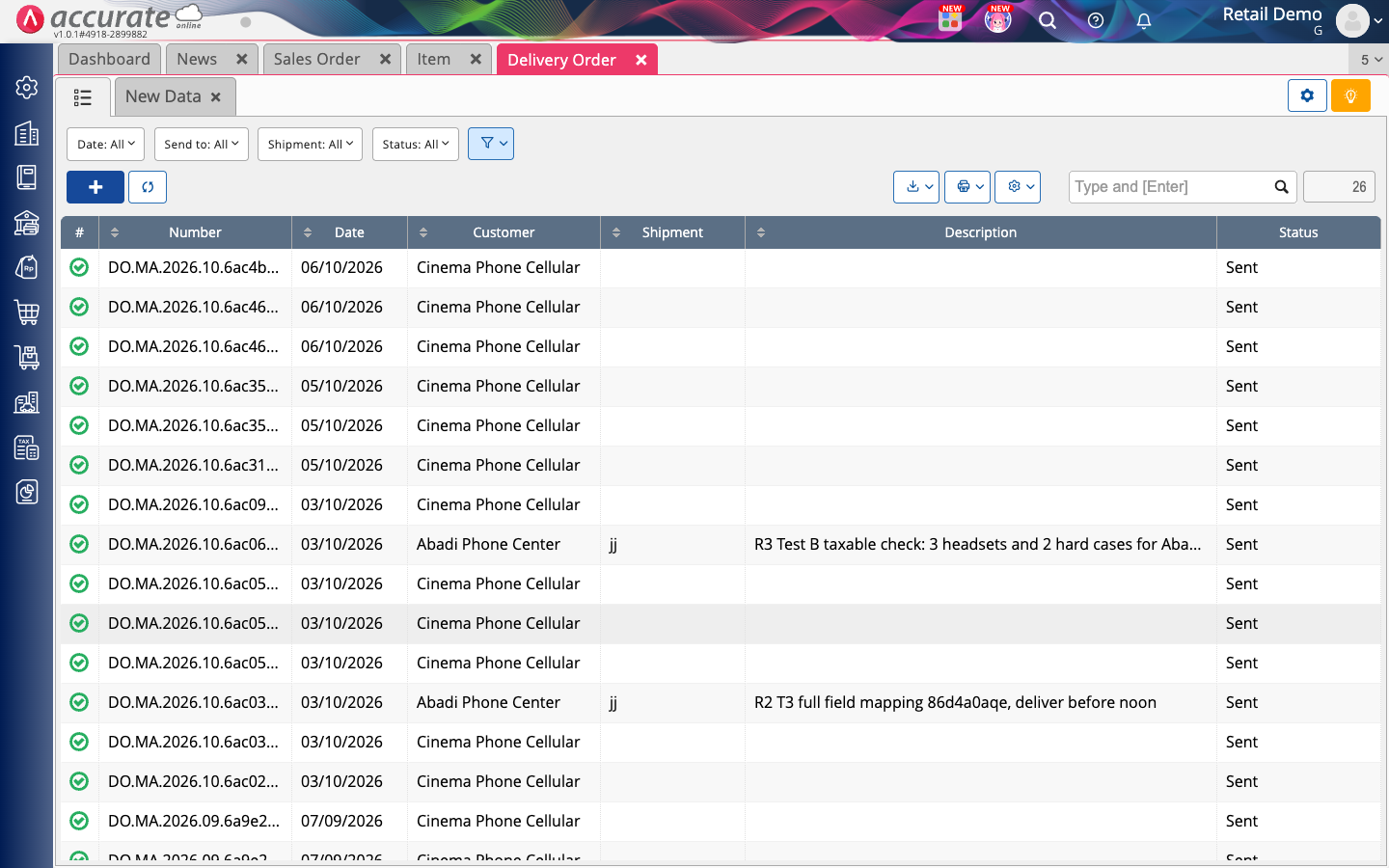The width and height of the screenshot is (1389, 868).
Task: Sort by Number column header
Action: click(195, 232)
